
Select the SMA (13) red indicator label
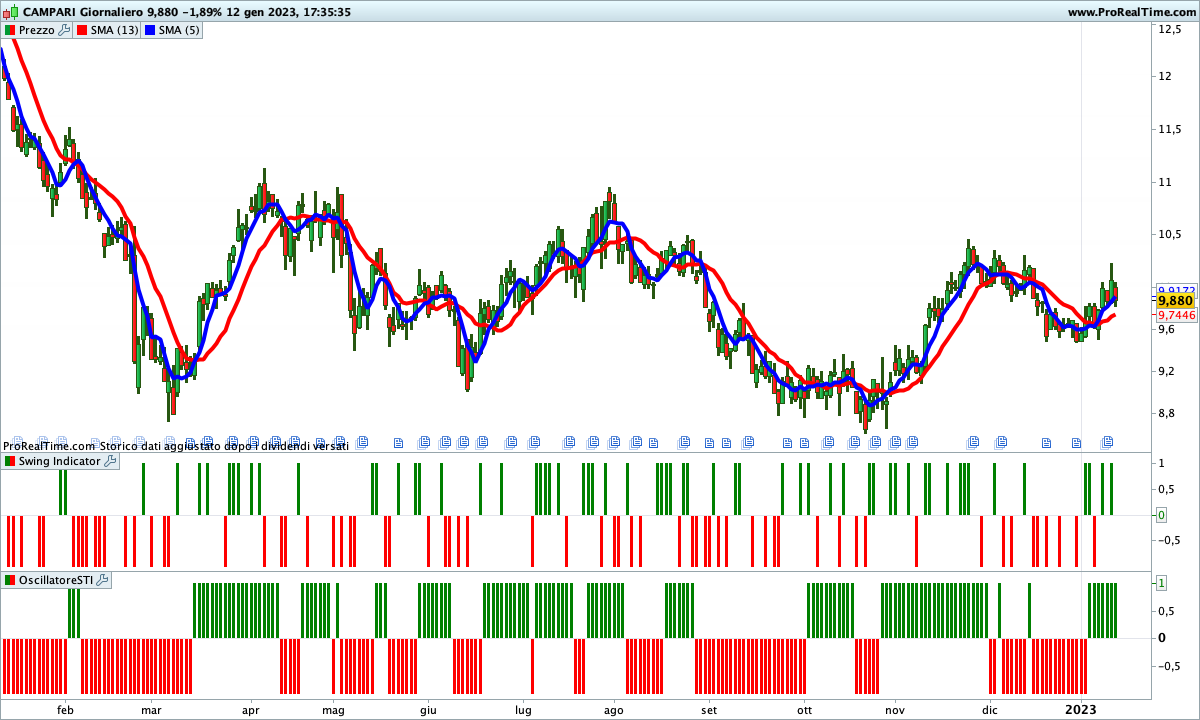click(x=114, y=30)
